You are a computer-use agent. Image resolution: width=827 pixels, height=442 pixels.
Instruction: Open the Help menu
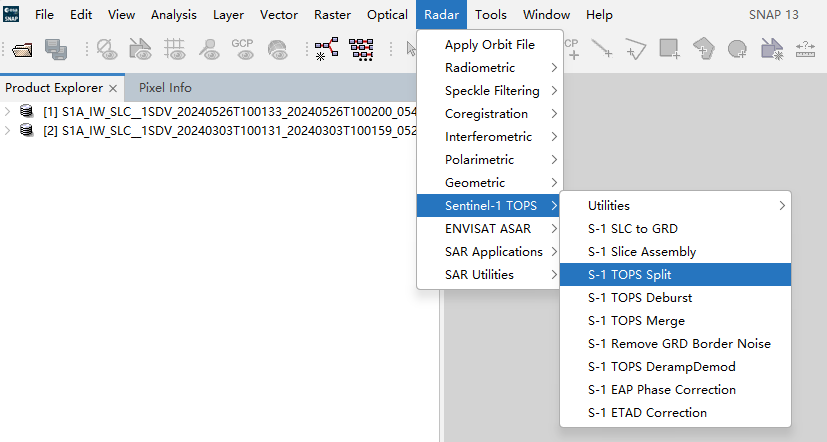pos(599,14)
